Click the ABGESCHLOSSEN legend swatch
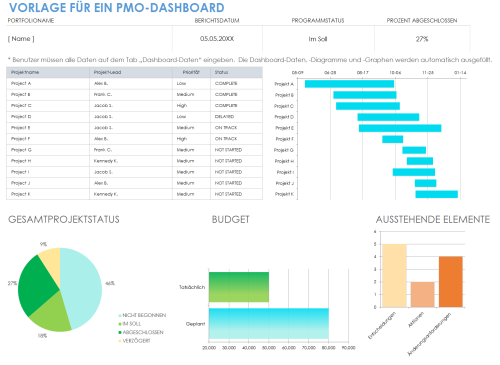 (120, 332)
